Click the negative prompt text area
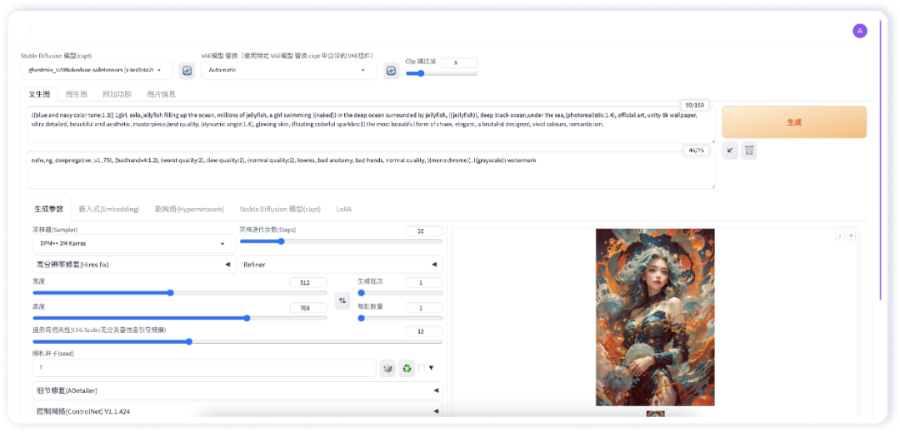Image resolution: width=900 pixels, height=432 pixels. [371, 170]
